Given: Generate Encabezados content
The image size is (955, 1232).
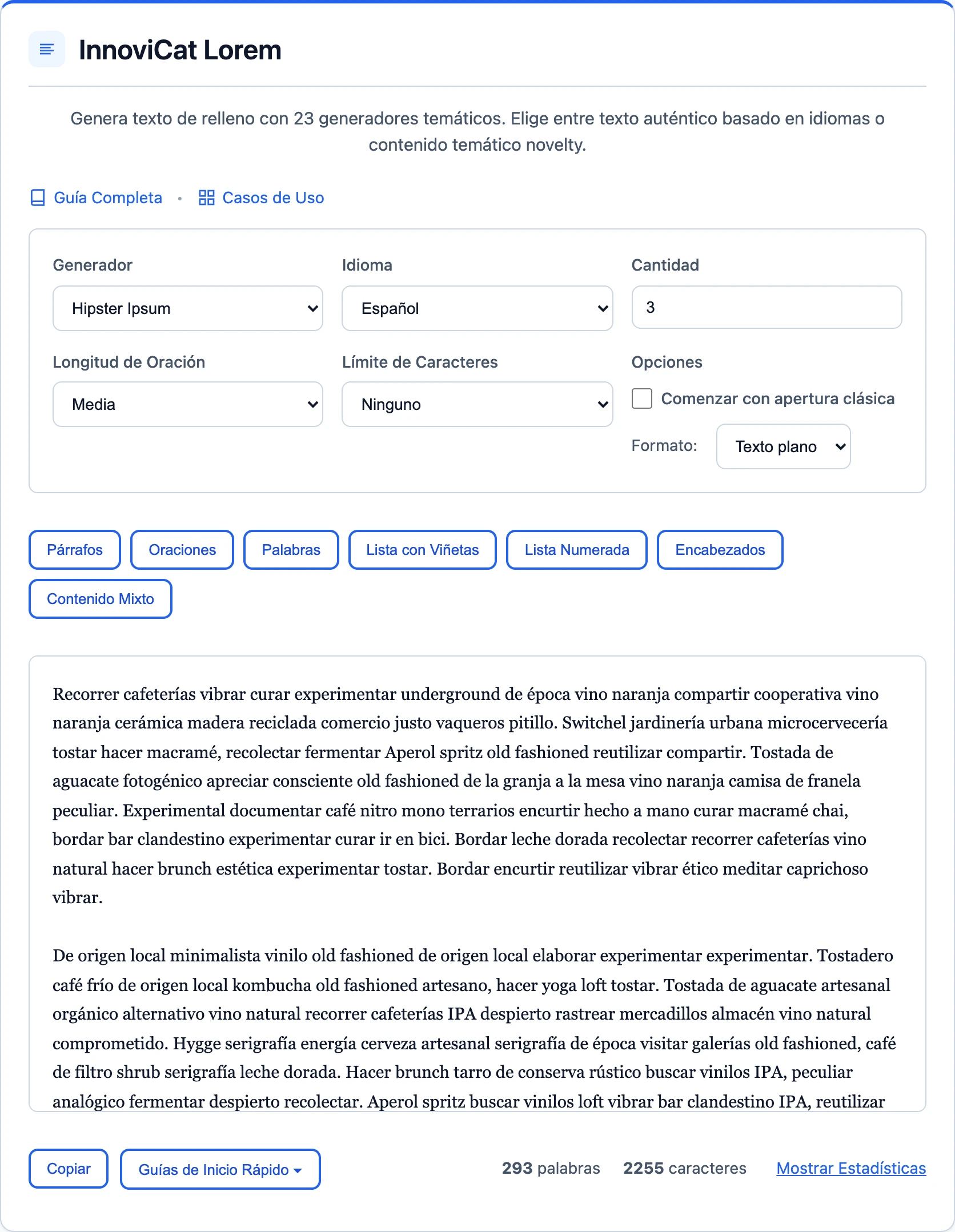Looking at the screenshot, I should (x=720, y=550).
